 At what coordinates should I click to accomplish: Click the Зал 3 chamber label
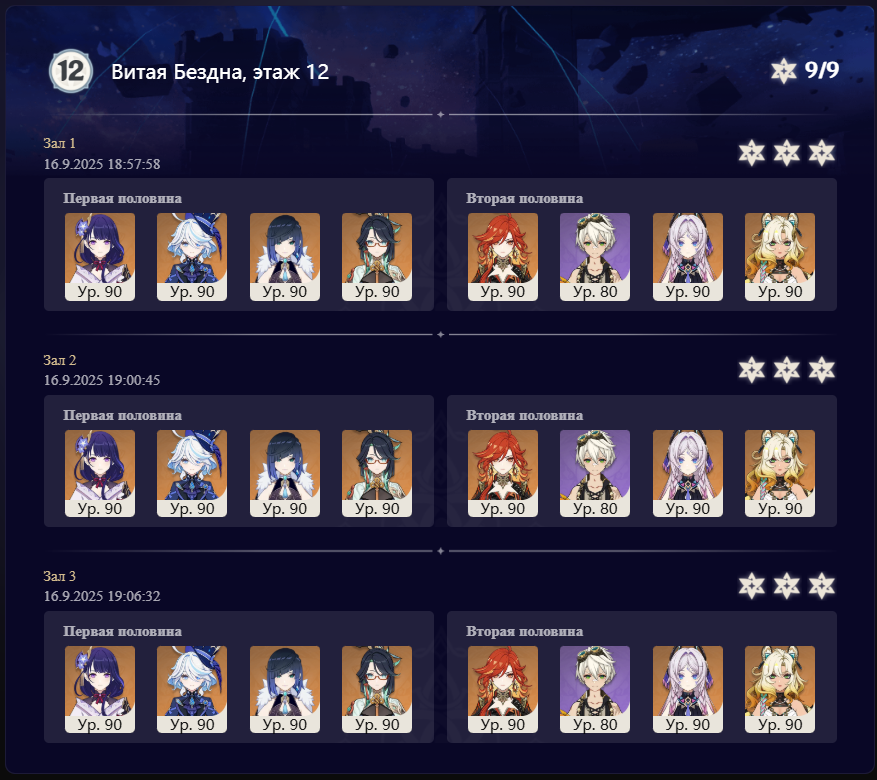coord(59,576)
